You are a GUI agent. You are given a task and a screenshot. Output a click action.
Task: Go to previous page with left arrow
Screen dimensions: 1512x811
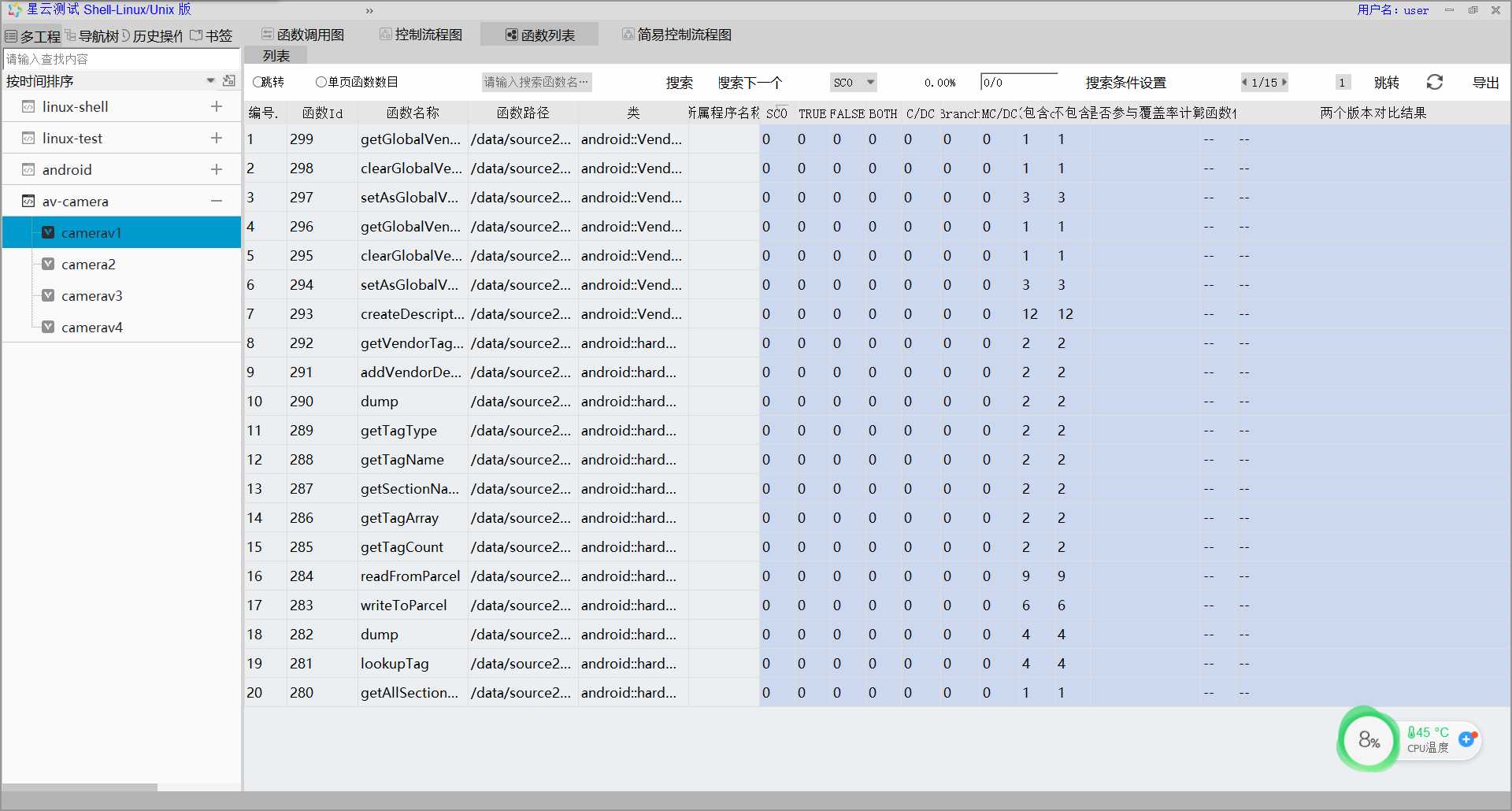1245,82
